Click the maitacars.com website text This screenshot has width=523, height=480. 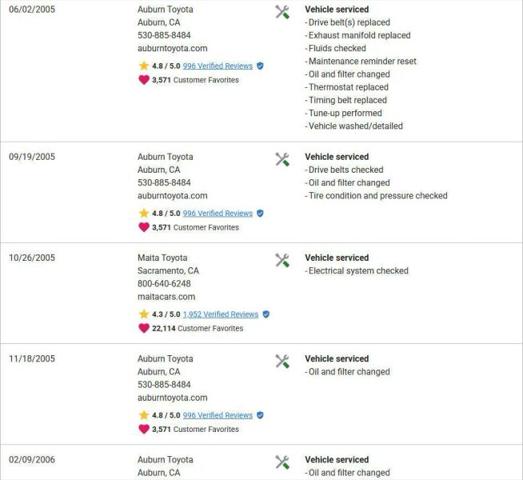coord(166,297)
